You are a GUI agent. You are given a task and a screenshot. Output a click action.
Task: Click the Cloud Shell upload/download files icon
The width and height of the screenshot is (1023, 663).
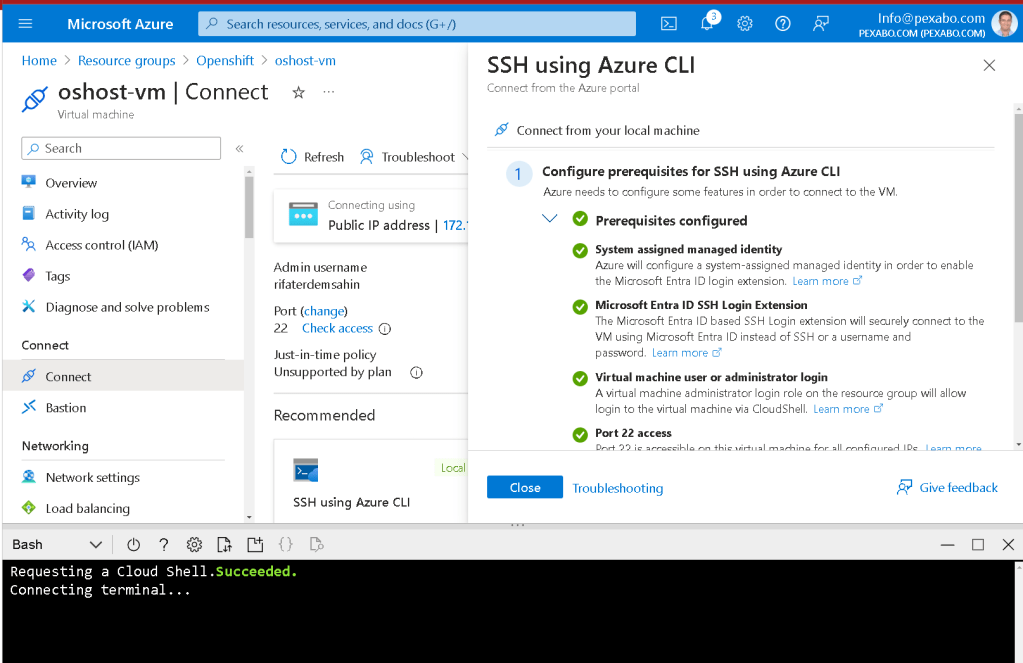224,544
